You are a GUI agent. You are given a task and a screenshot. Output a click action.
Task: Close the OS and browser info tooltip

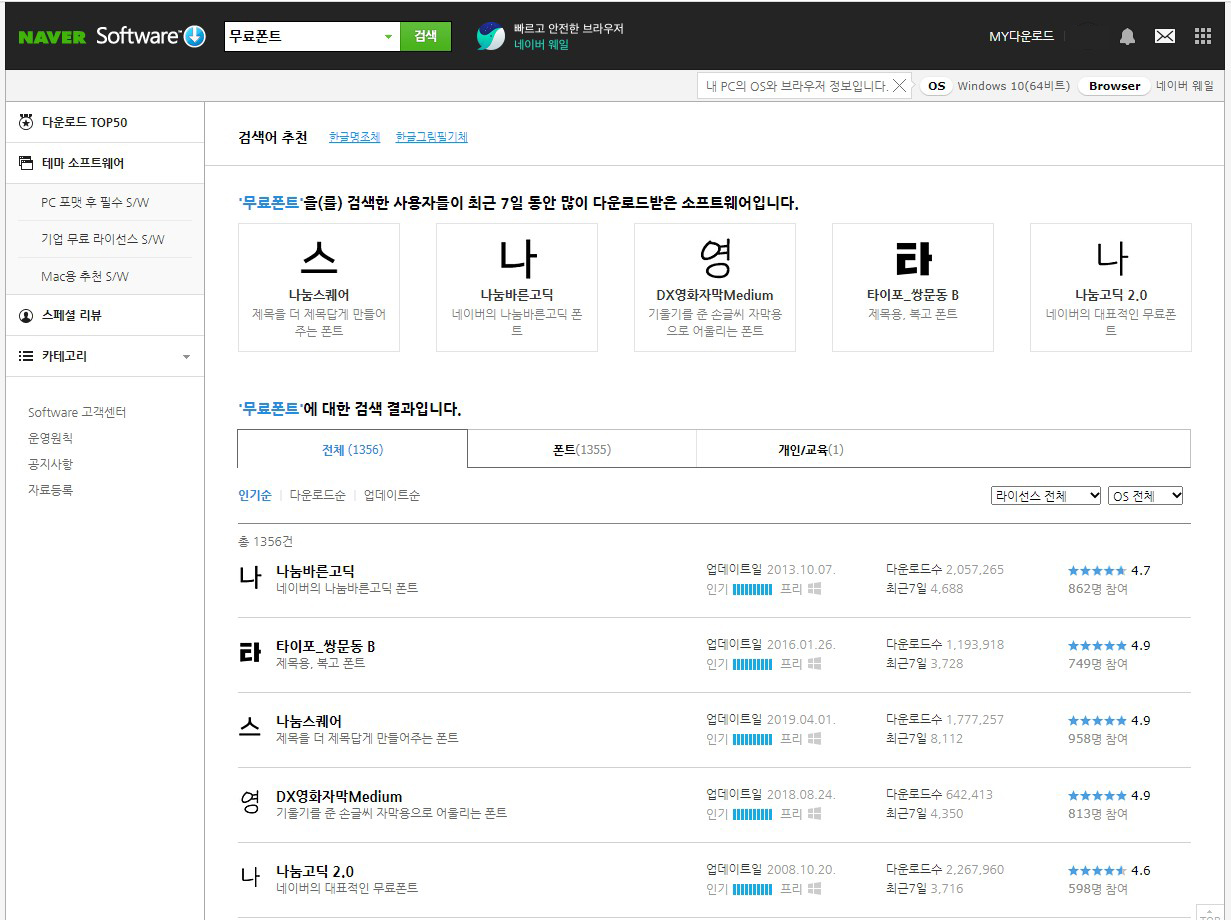pos(899,86)
